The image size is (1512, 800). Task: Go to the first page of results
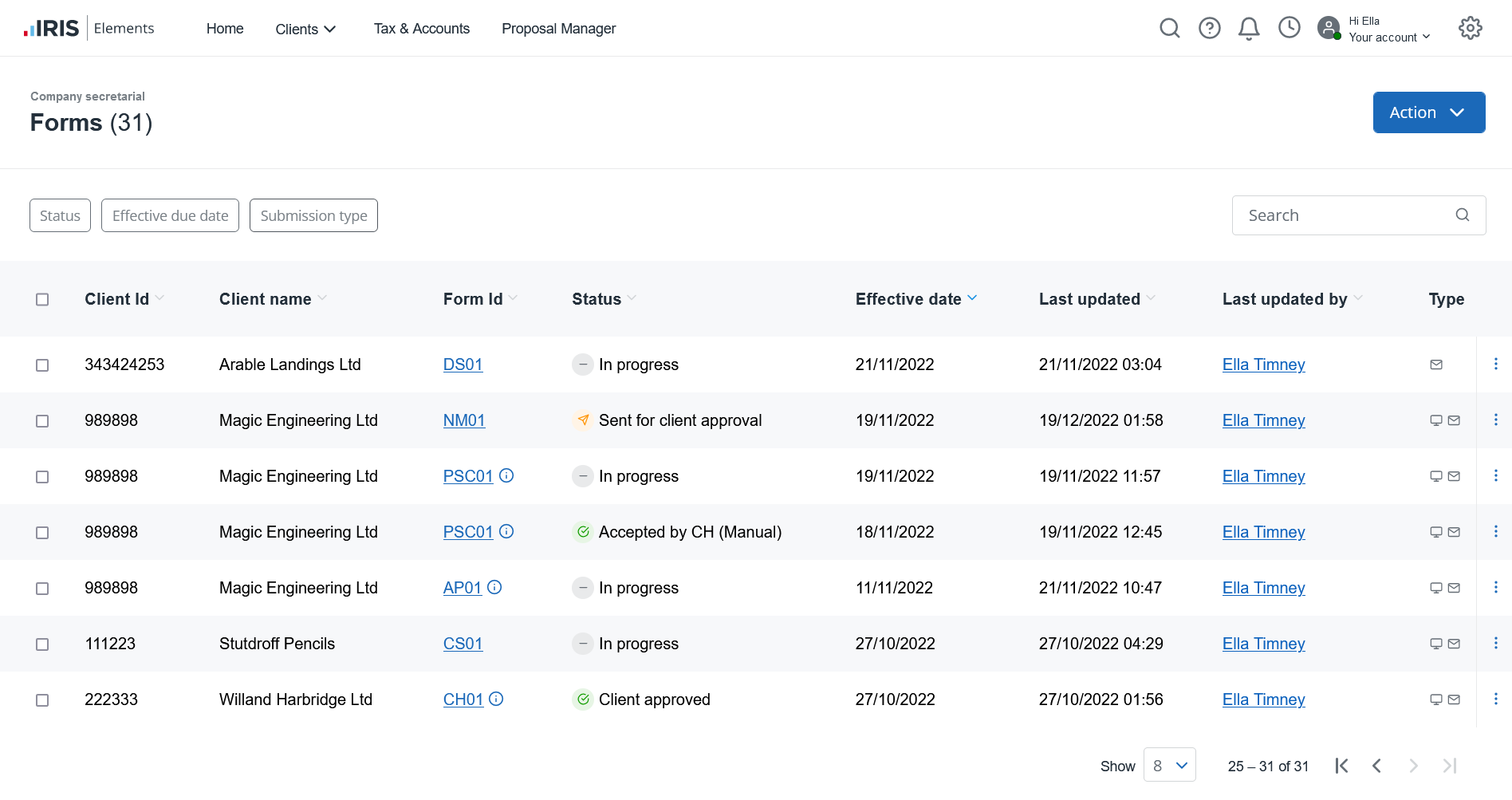pos(1341,766)
